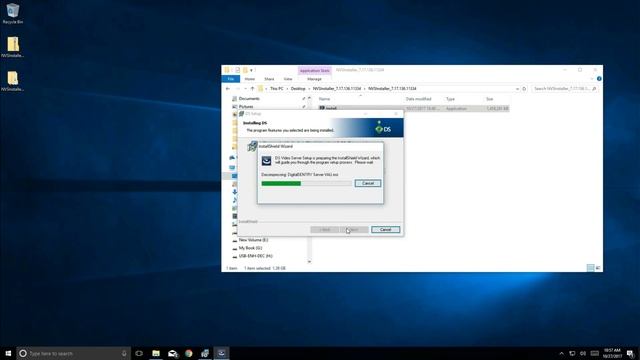Select Pictures in navigation pane
The height and width of the screenshot is (360, 640).
[246, 107]
